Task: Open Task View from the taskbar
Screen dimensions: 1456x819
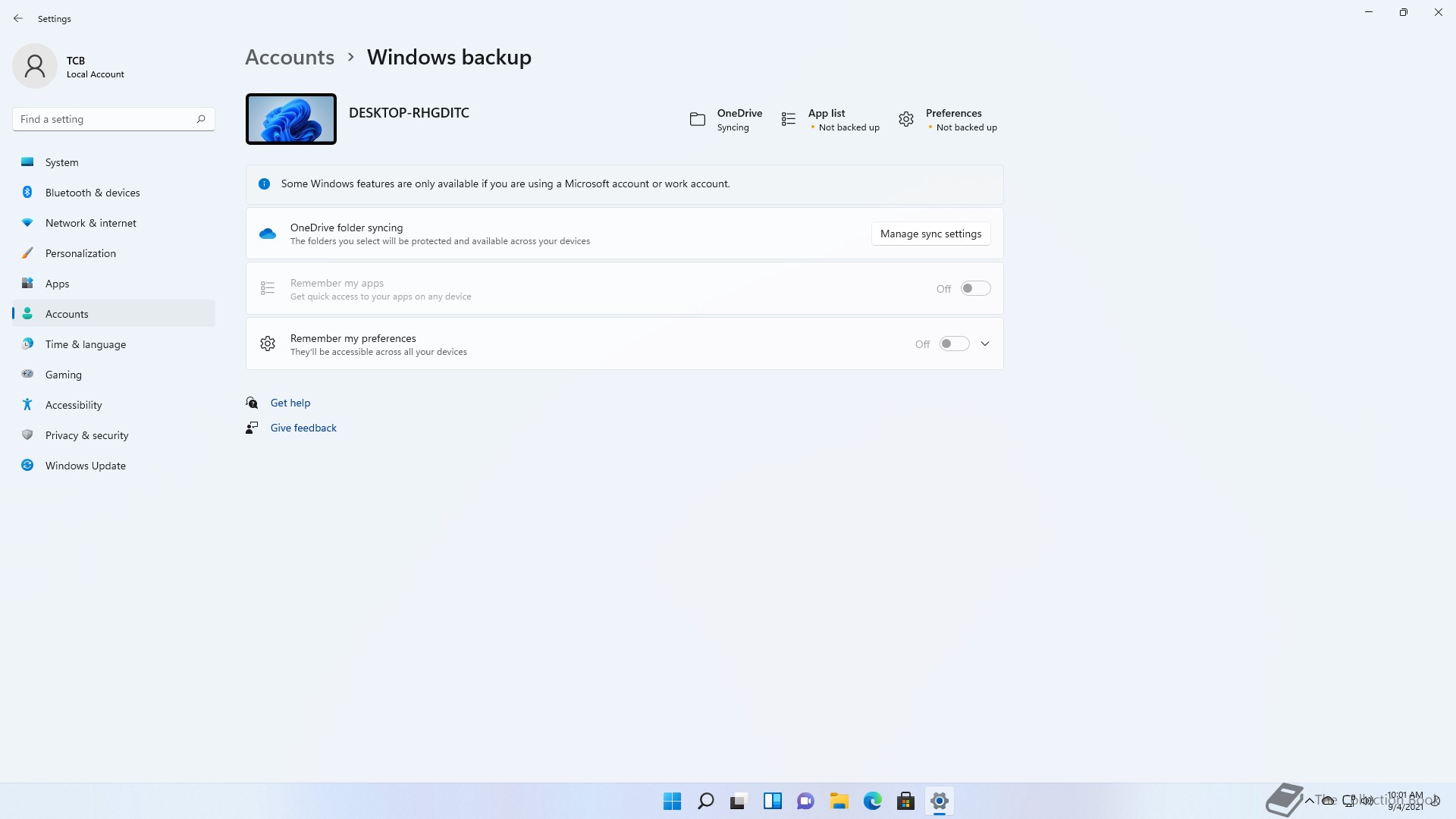Action: click(739, 801)
